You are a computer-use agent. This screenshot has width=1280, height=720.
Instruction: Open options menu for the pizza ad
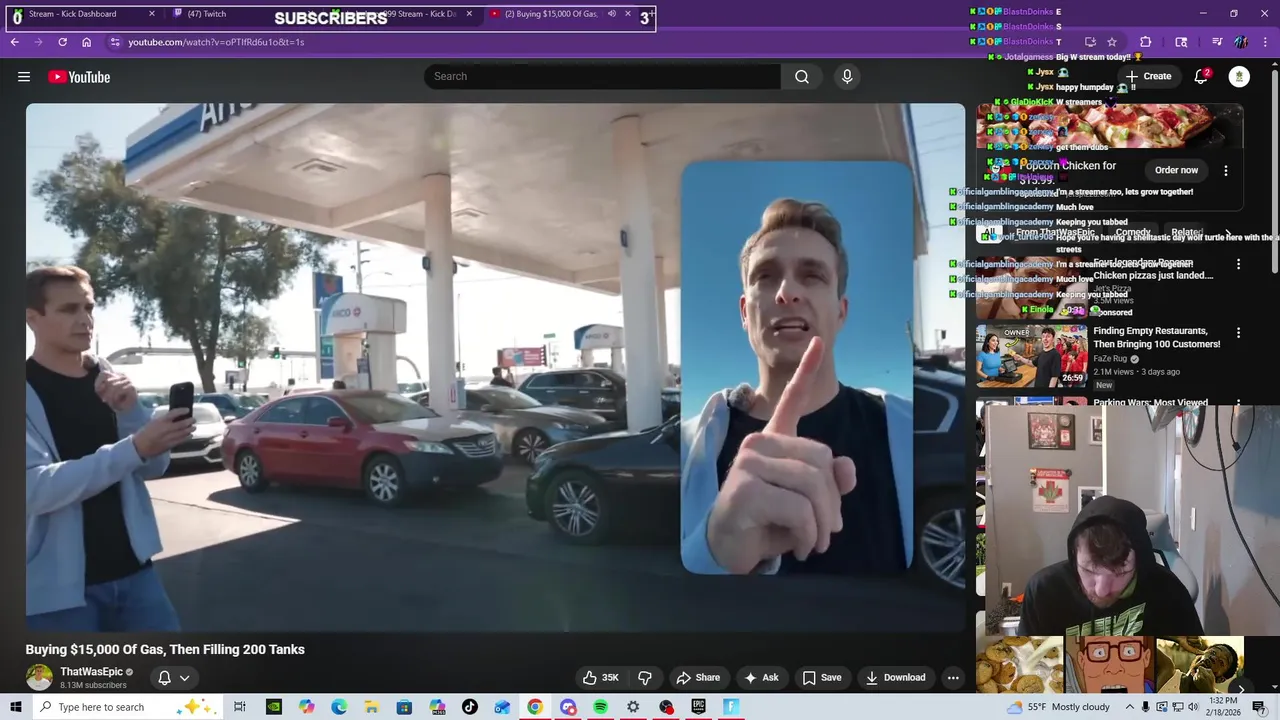(x=1226, y=170)
